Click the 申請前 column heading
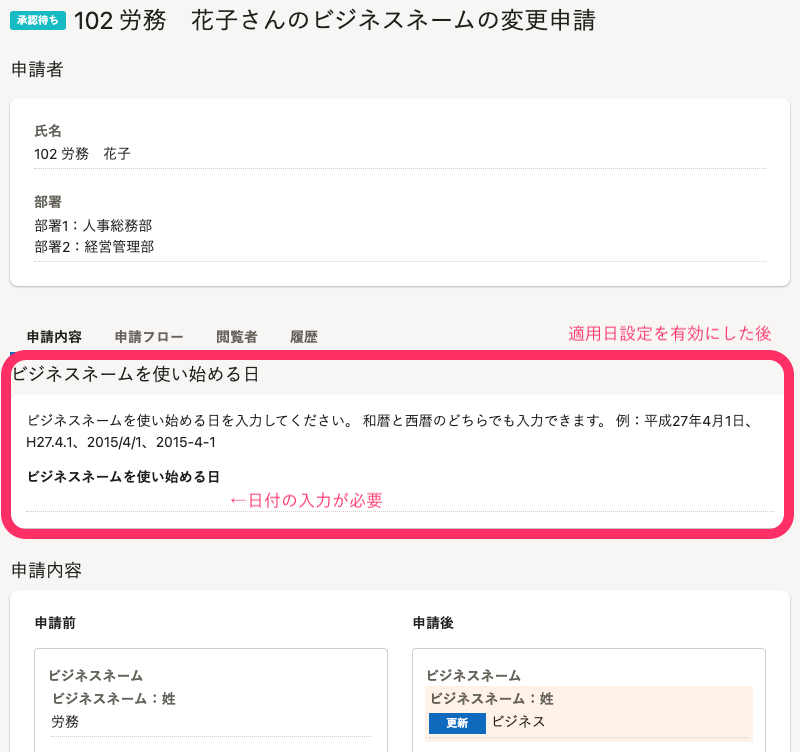This screenshot has height=752, width=800. [55, 622]
